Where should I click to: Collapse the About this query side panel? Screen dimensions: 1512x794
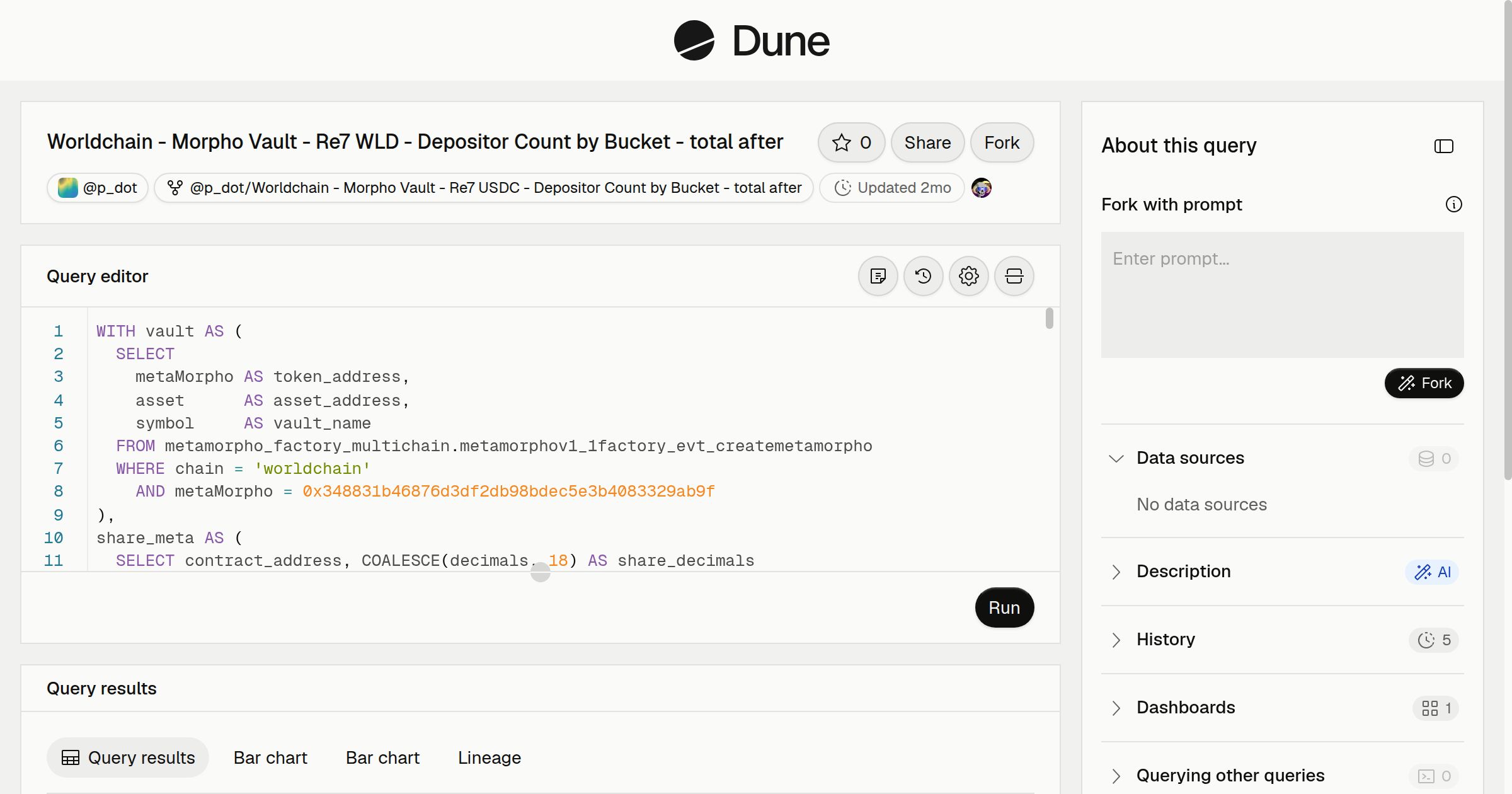pos(1443,146)
